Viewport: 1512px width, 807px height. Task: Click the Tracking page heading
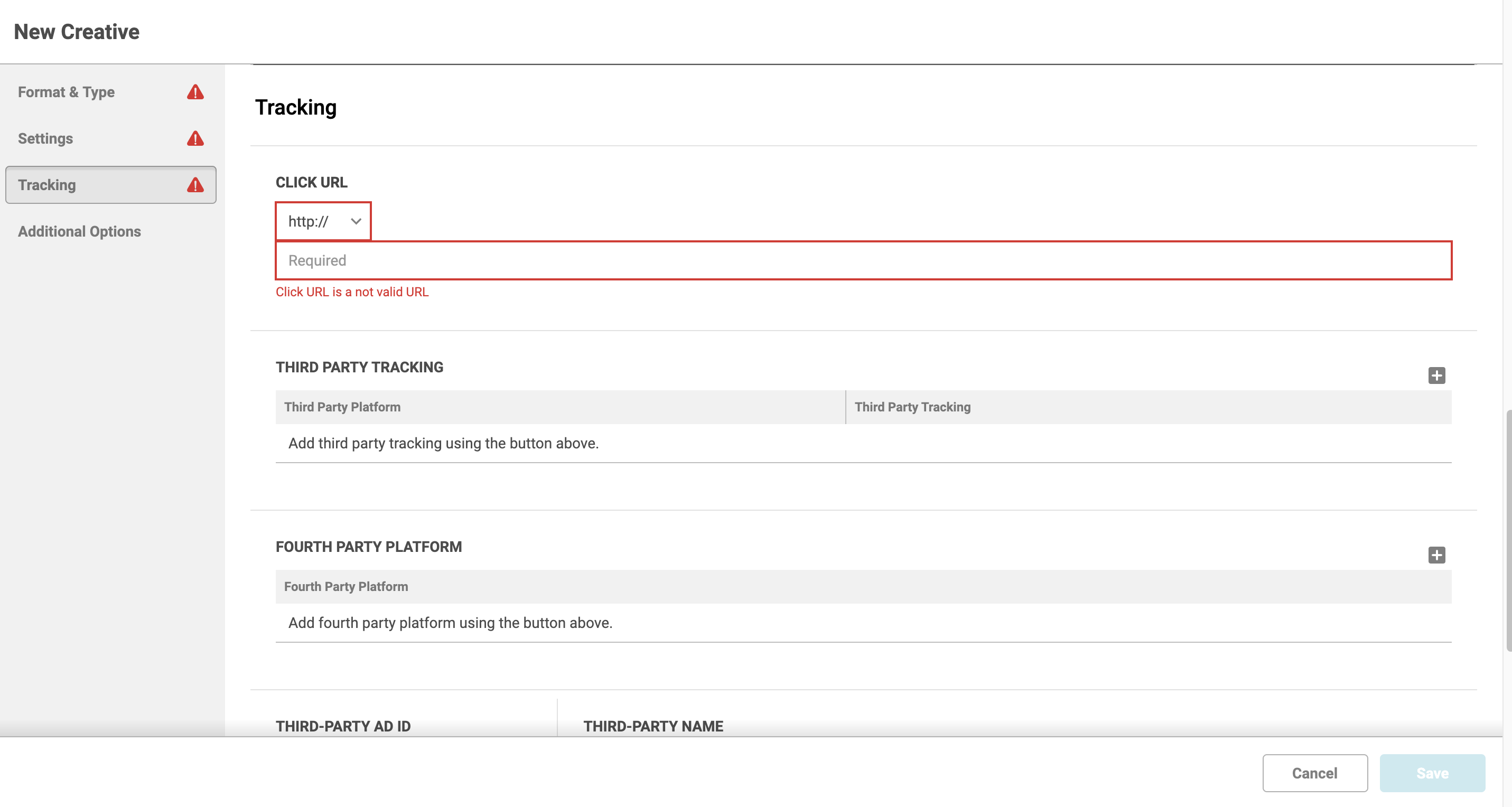coord(296,107)
